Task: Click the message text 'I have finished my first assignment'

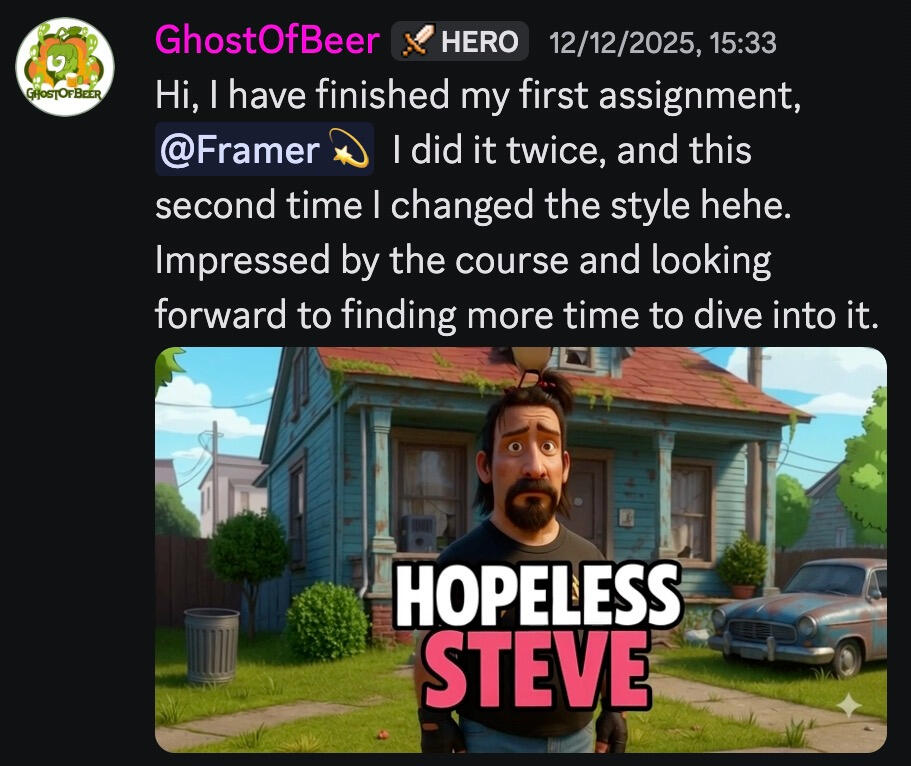Action: tap(505, 95)
